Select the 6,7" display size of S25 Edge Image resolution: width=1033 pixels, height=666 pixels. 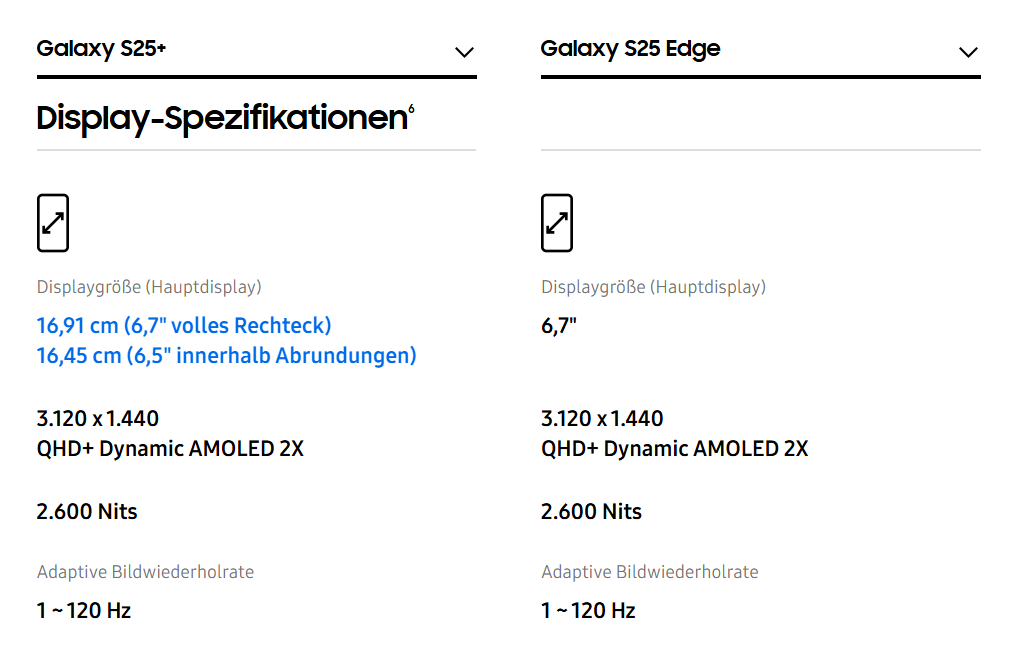pyautogui.click(x=559, y=325)
